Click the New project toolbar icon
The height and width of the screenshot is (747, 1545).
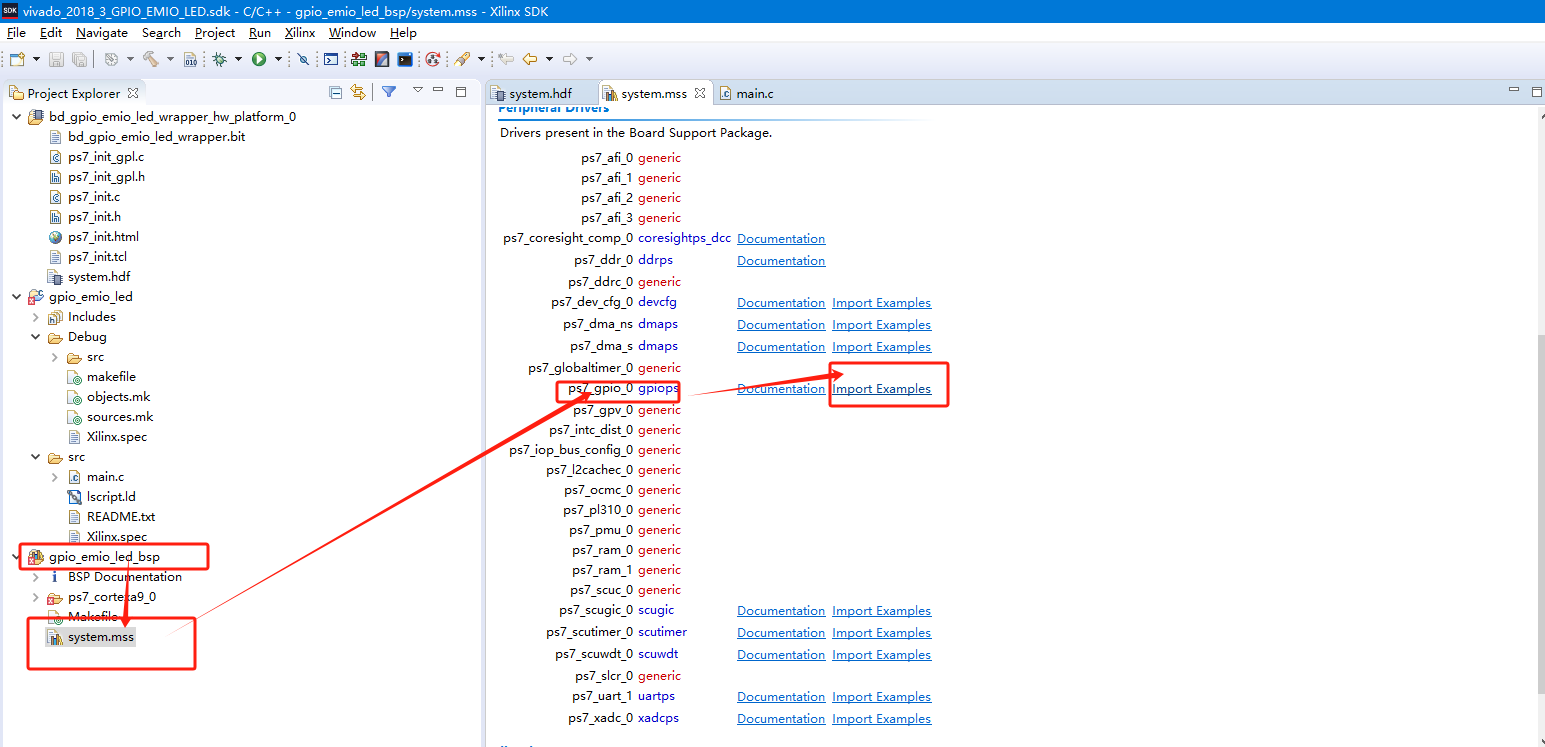(x=17, y=59)
